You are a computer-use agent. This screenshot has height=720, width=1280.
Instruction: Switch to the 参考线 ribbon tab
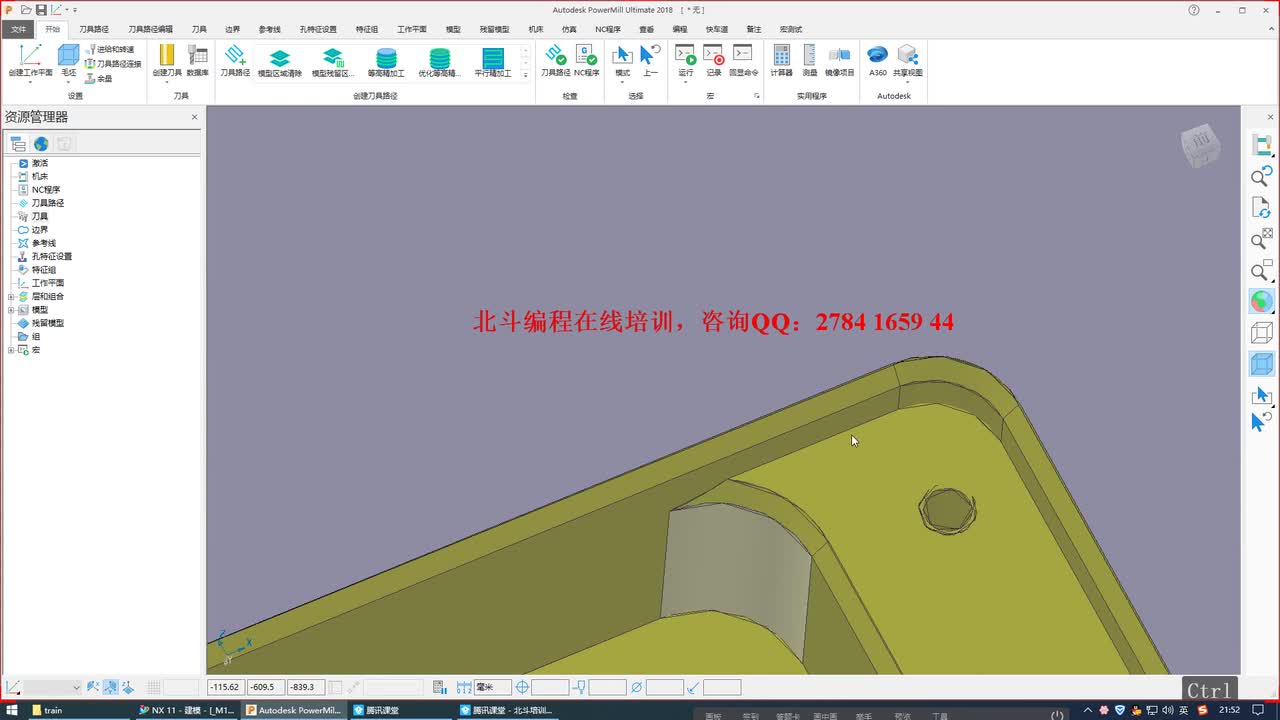click(269, 29)
